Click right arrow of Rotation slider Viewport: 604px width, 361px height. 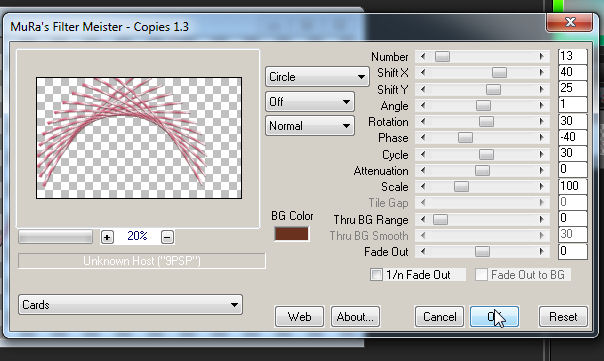pos(542,122)
